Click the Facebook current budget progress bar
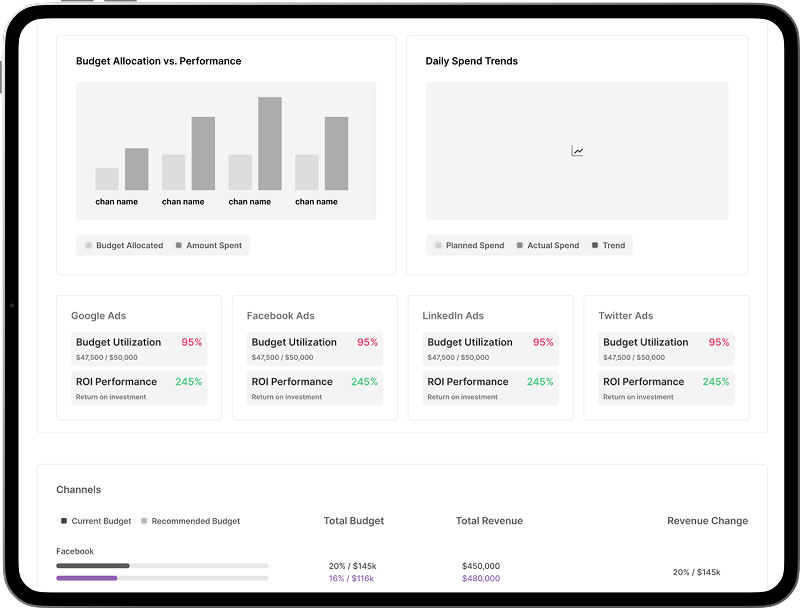Image resolution: width=800 pixels, height=608 pixels. point(162,566)
